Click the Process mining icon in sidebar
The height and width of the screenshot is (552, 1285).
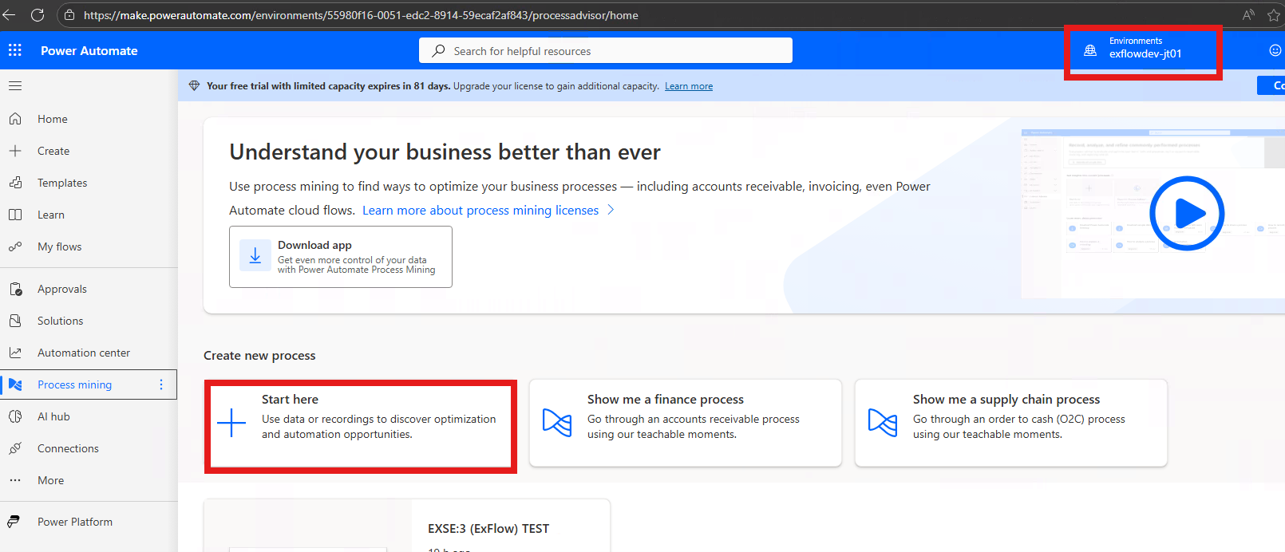(x=15, y=385)
